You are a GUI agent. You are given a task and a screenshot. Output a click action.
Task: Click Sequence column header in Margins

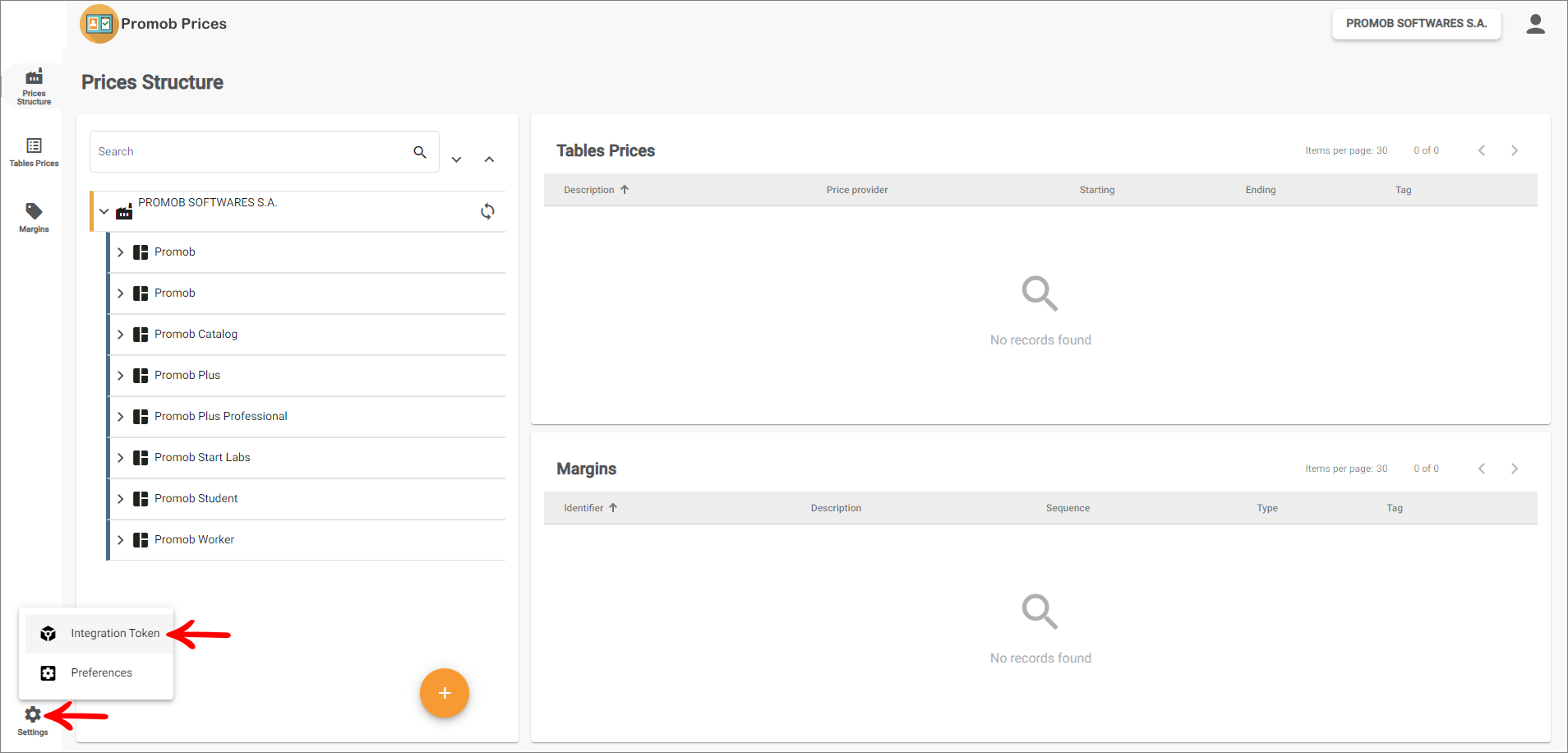[1068, 508]
